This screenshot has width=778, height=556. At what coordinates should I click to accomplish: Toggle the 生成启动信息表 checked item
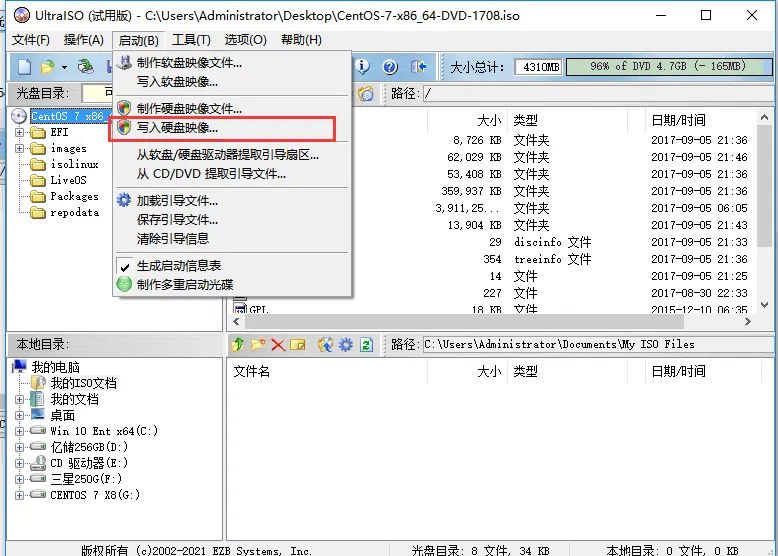[x=232, y=266]
